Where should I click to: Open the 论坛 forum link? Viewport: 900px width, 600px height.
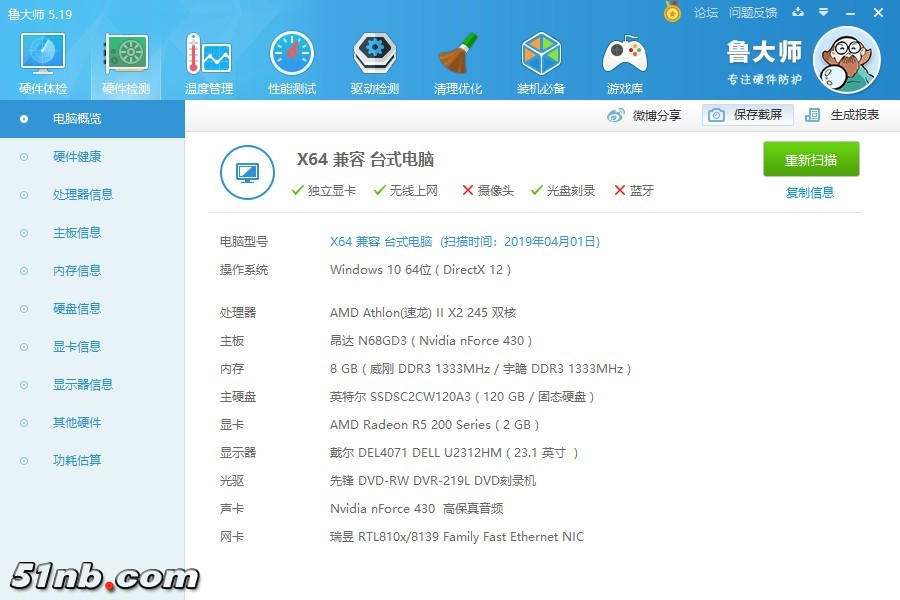[706, 13]
